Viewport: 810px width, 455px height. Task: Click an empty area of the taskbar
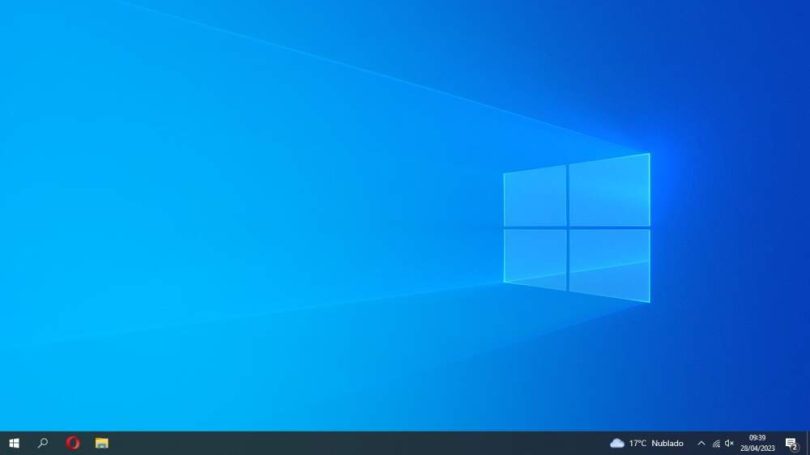pos(350,443)
